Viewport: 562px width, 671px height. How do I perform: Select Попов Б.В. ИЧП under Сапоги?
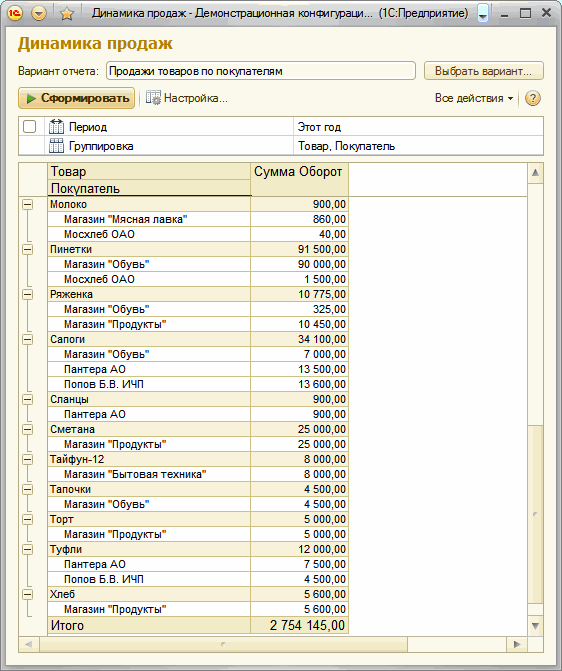(x=149, y=384)
